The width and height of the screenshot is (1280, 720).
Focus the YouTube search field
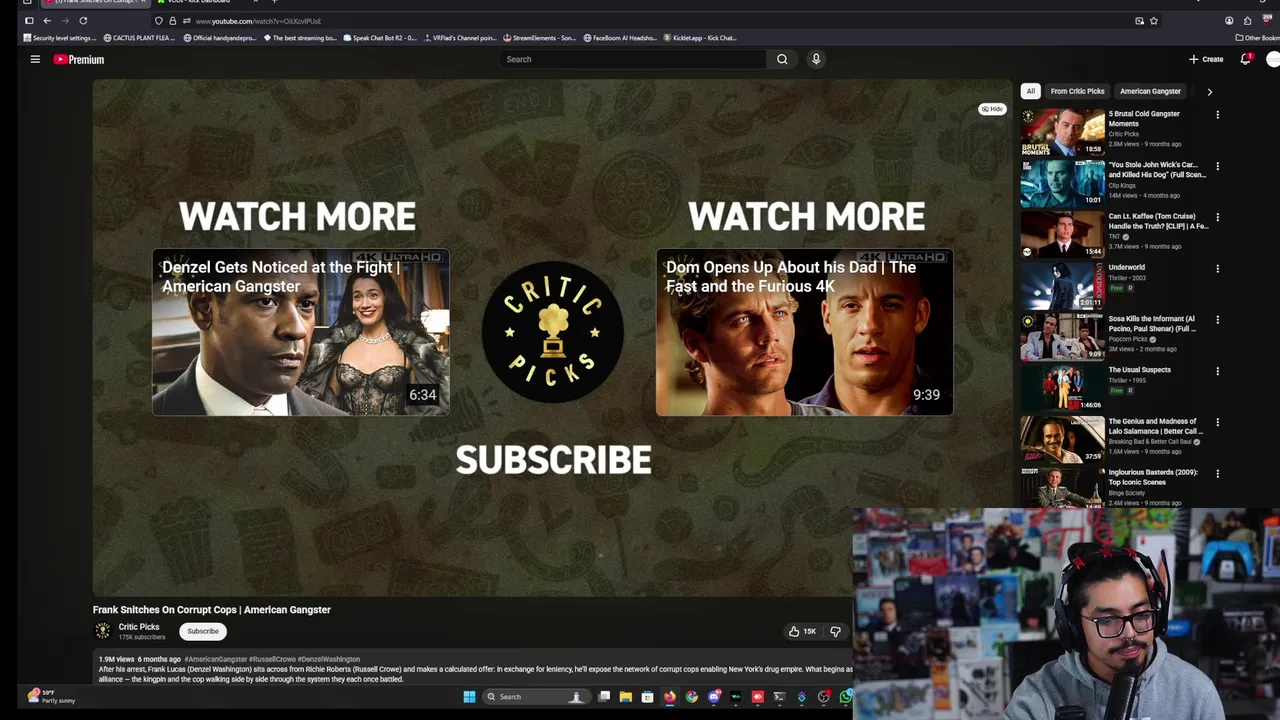(x=633, y=59)
